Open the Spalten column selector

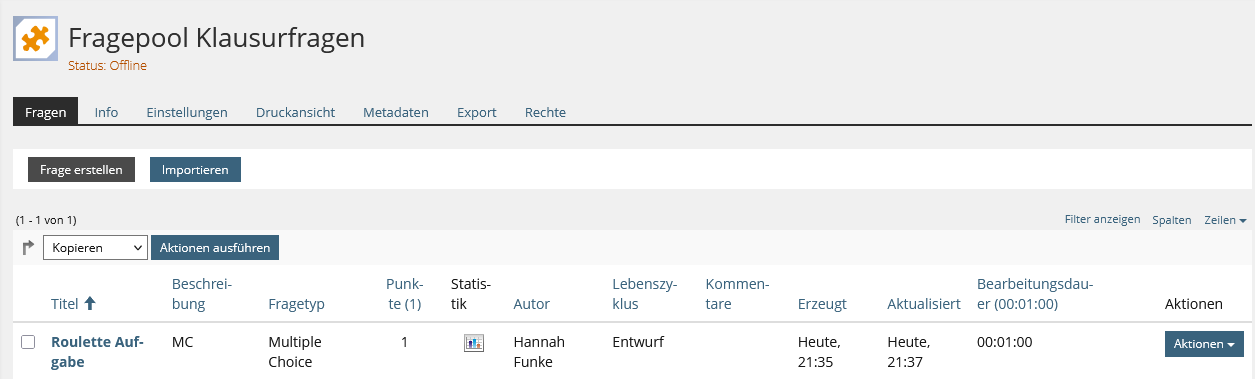1172,219
